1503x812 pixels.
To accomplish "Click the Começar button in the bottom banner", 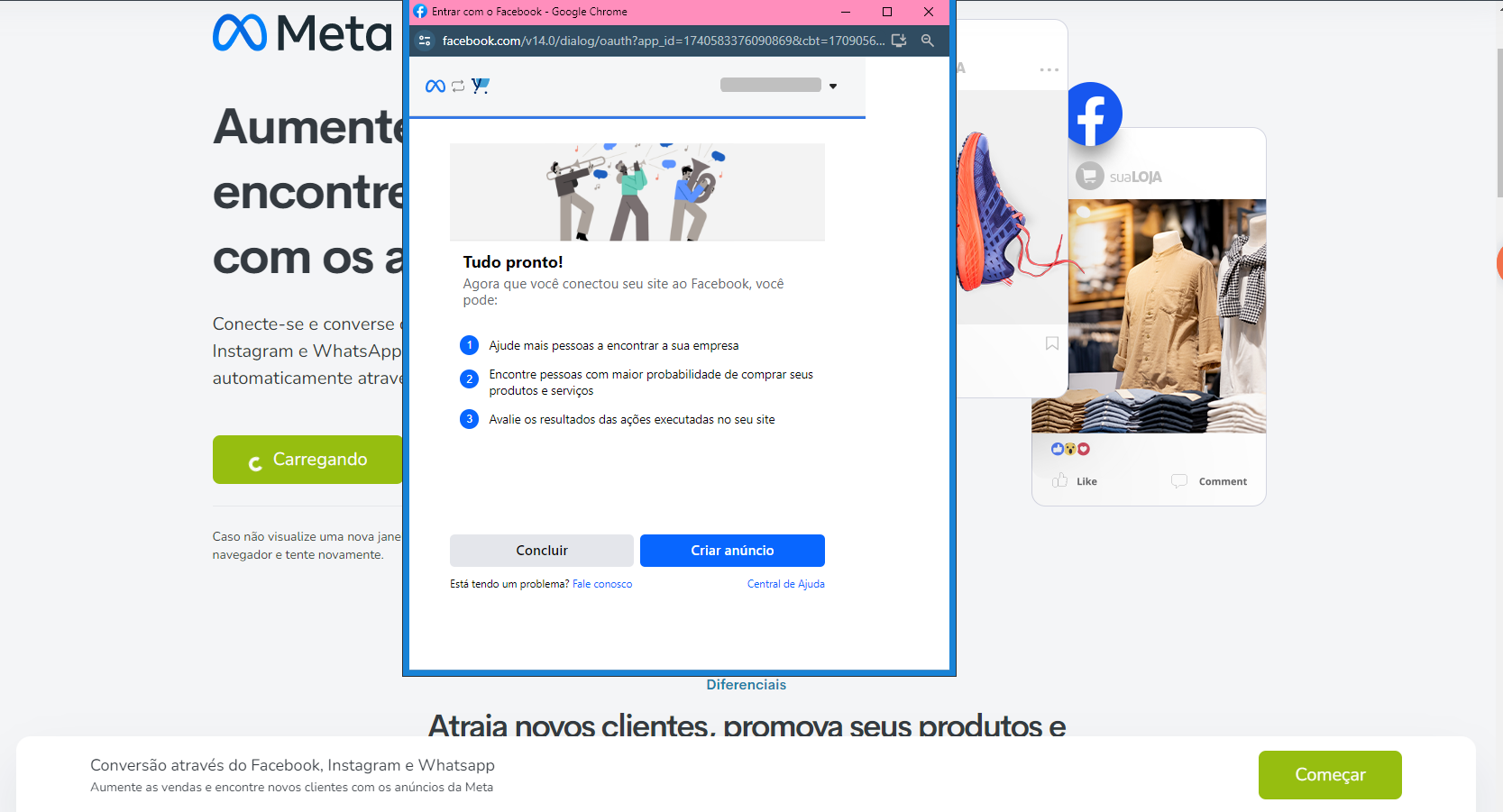I will [1330, 775].
